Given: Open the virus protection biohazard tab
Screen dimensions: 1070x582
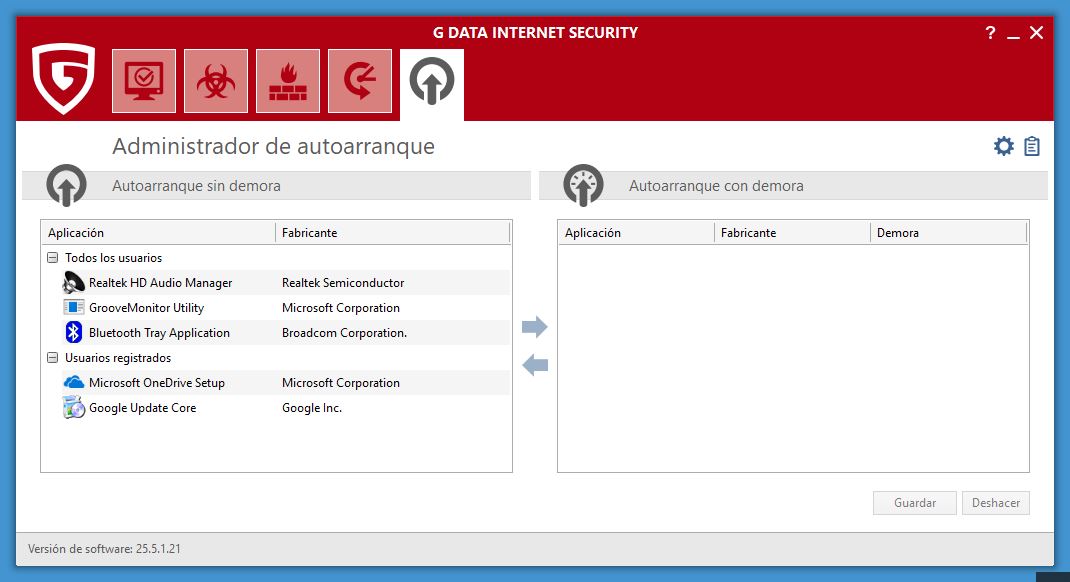Looking at the screenshot, I should pyautogui.click(x=216, y=81).
